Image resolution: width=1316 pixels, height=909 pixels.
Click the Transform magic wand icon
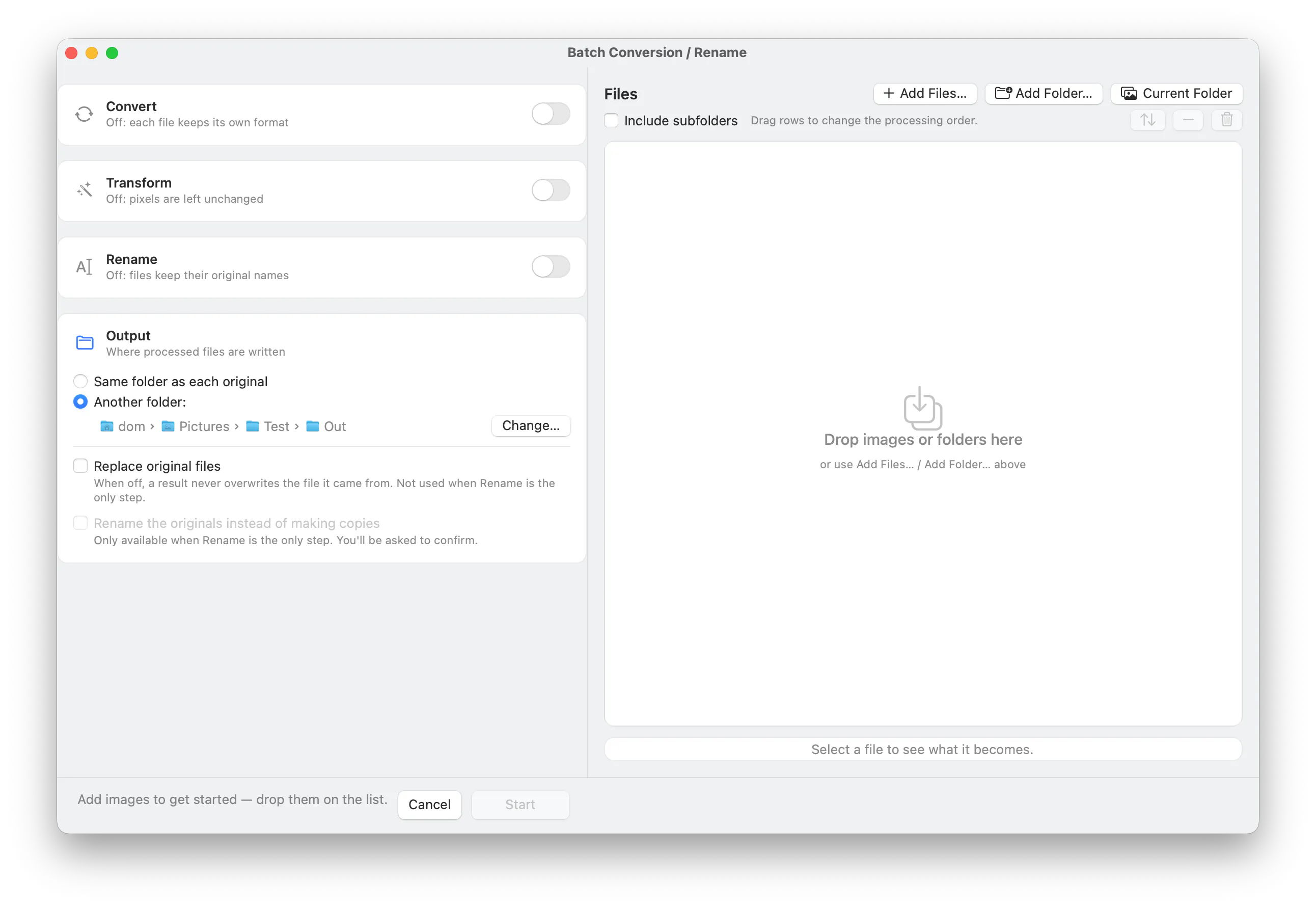click(84, 190)
